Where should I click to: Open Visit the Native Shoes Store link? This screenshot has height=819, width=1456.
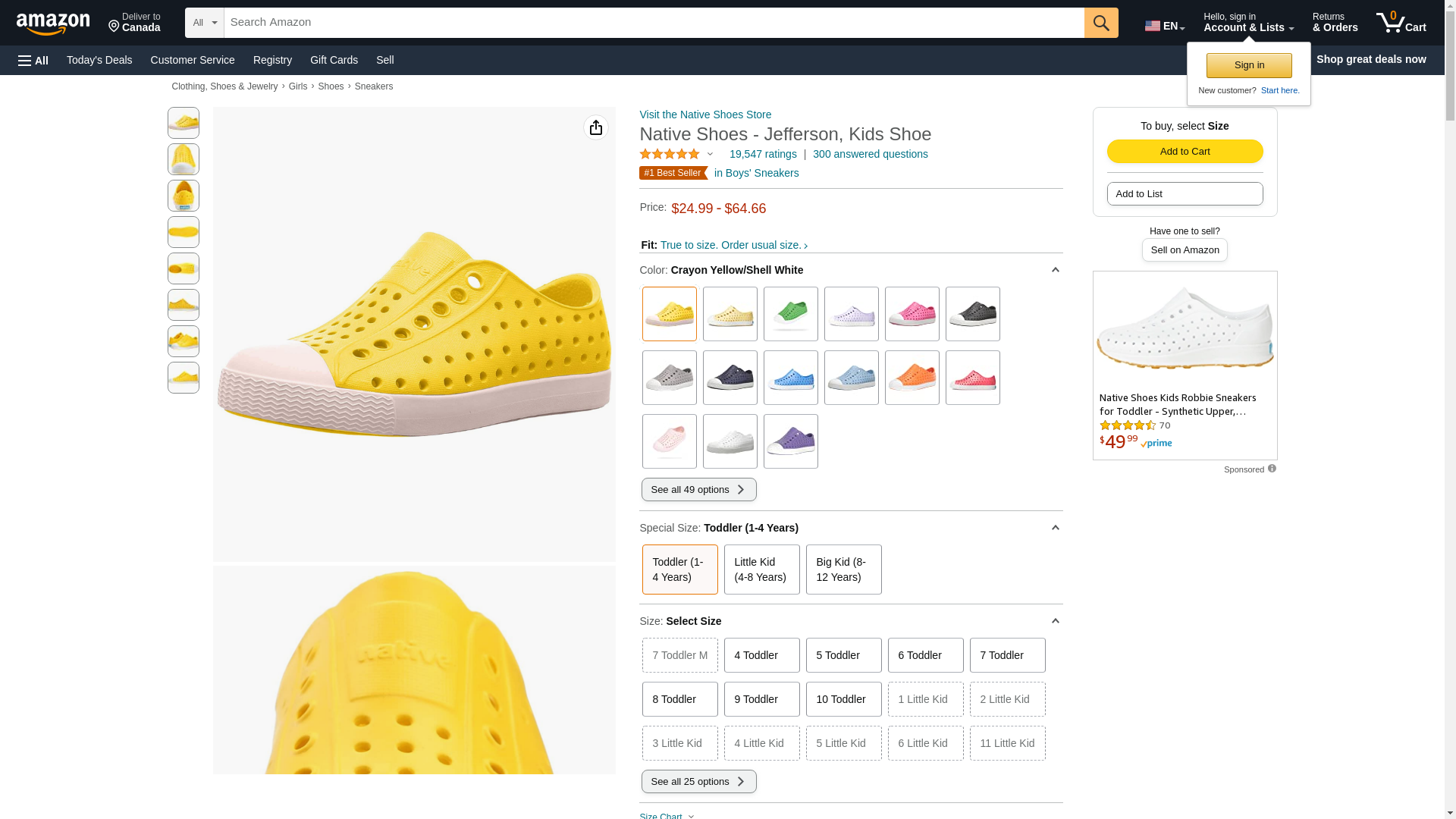(705, 115)
